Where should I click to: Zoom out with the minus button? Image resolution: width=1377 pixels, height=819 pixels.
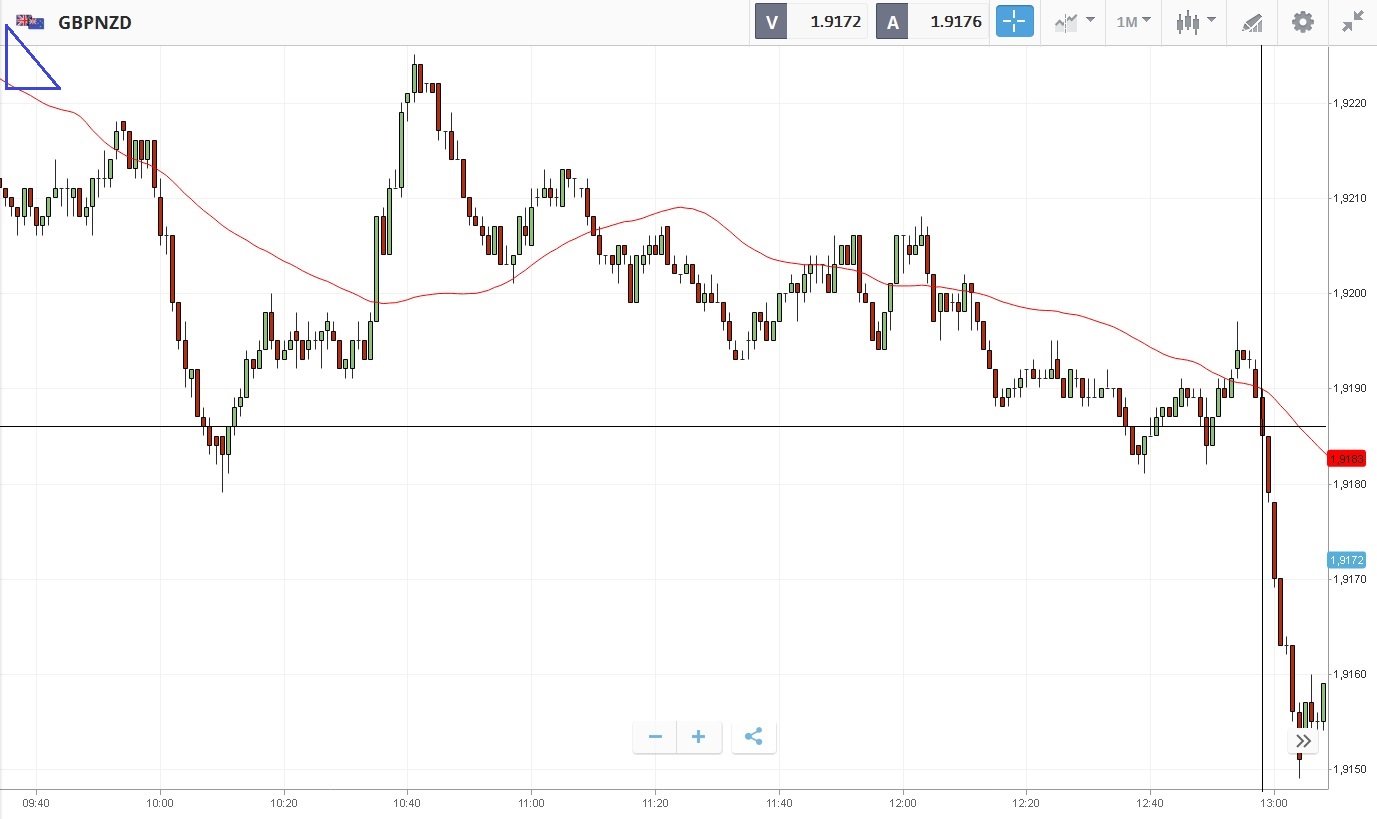pyautogui.click(x=655, y=737)
